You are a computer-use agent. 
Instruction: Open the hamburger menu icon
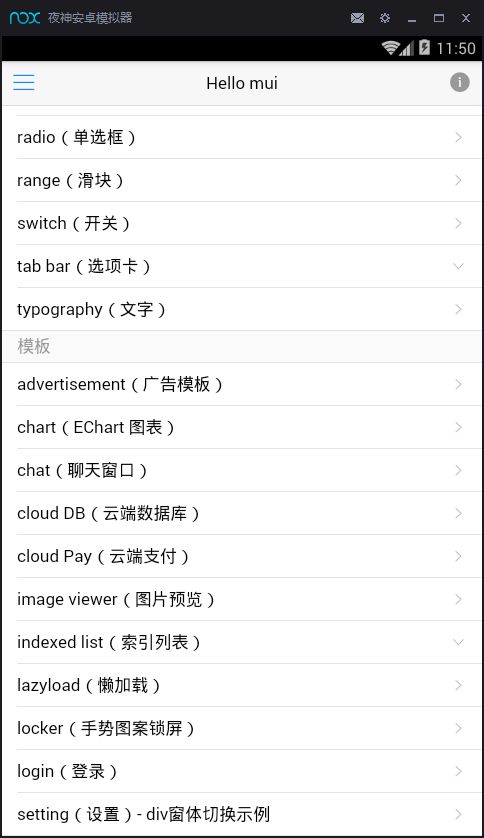click(x=24, y=82)
